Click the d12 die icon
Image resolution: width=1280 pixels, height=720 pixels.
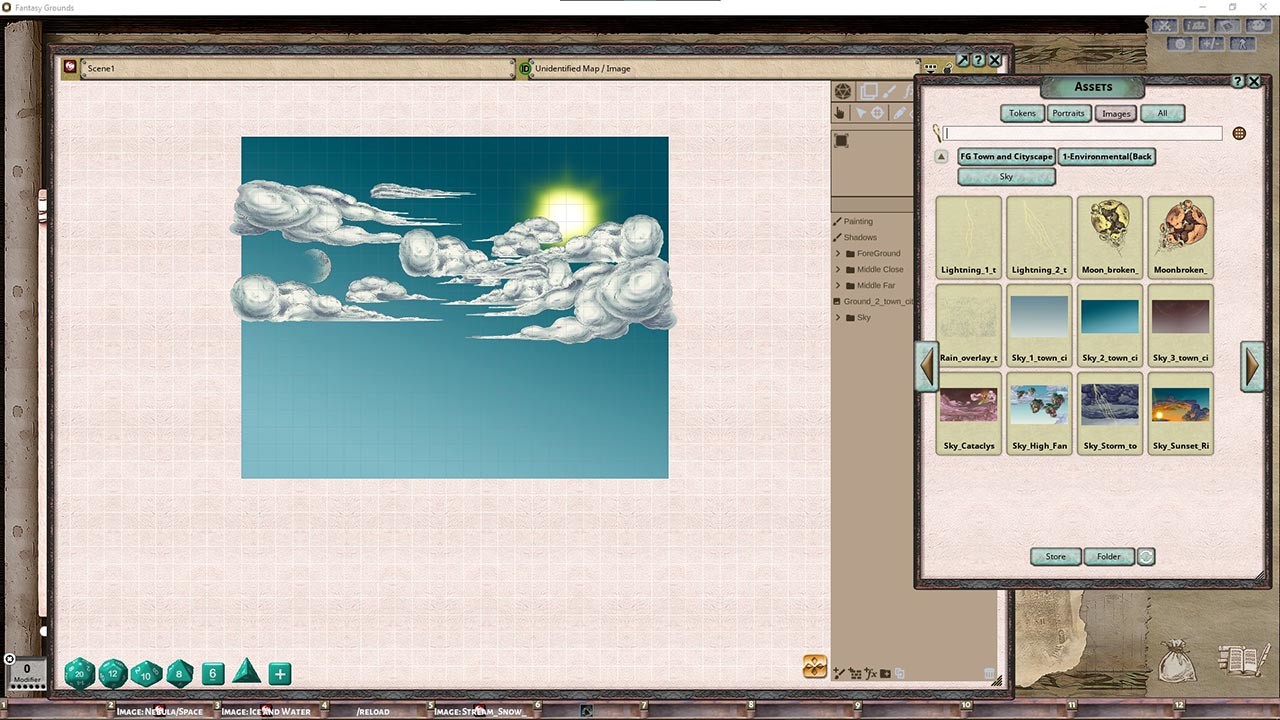[113, 673]
